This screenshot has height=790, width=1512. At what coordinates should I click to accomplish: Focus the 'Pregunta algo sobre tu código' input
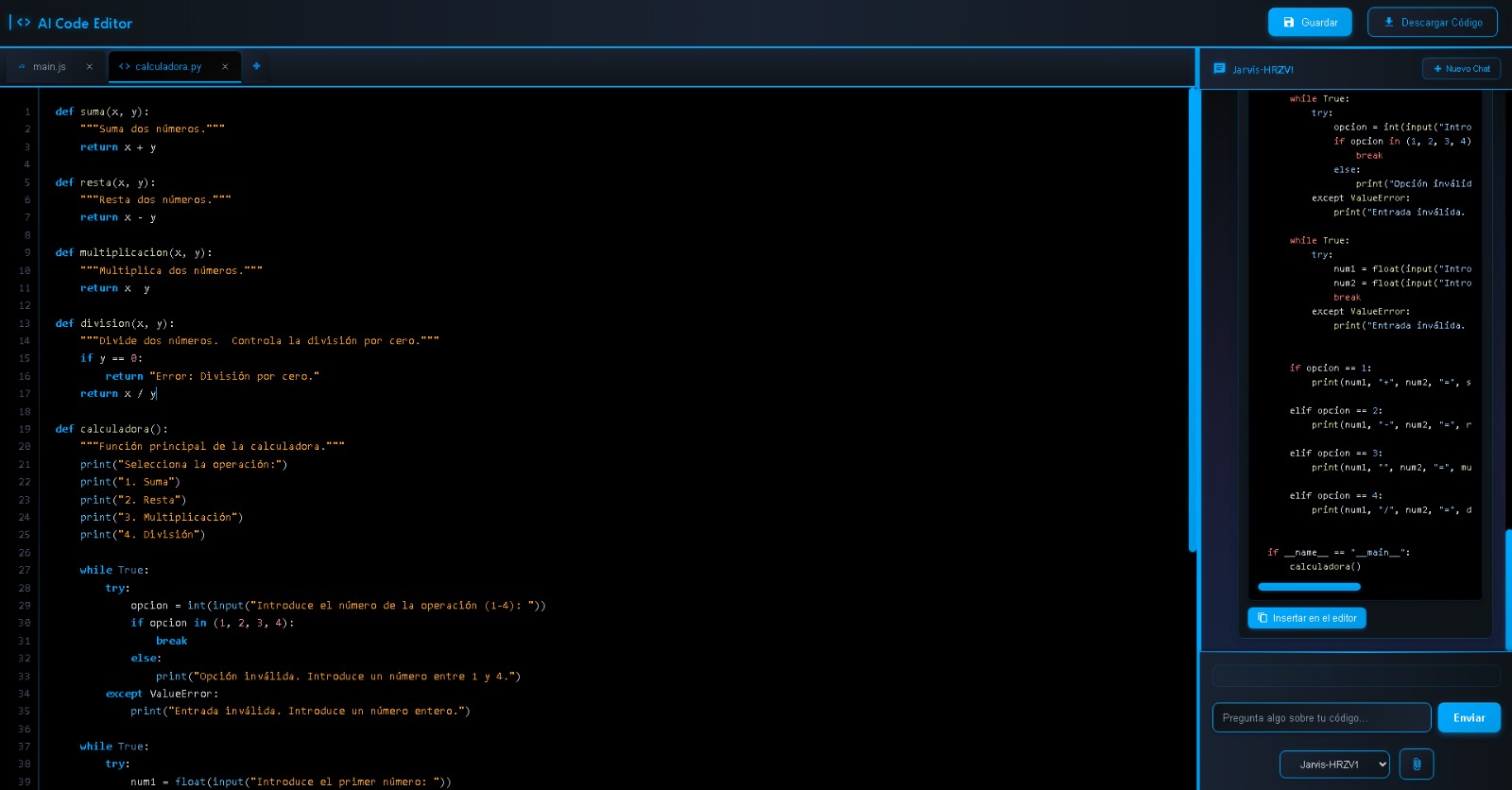pyautogui.click(x=1321, y=718)
